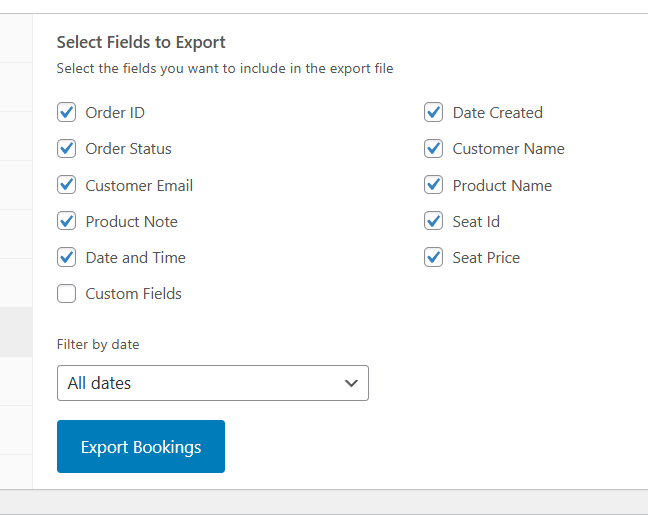Click the Custom Fields label text

tap(133, 294)
